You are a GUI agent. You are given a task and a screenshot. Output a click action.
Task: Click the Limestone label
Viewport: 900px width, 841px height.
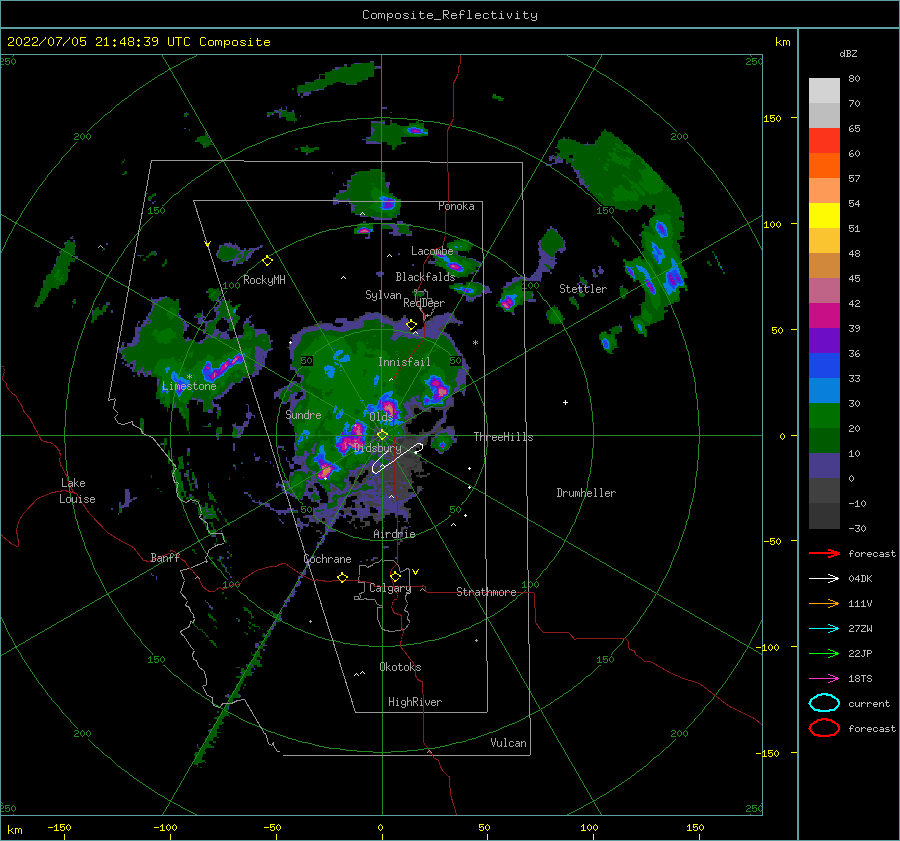click(x=189, y=386)
